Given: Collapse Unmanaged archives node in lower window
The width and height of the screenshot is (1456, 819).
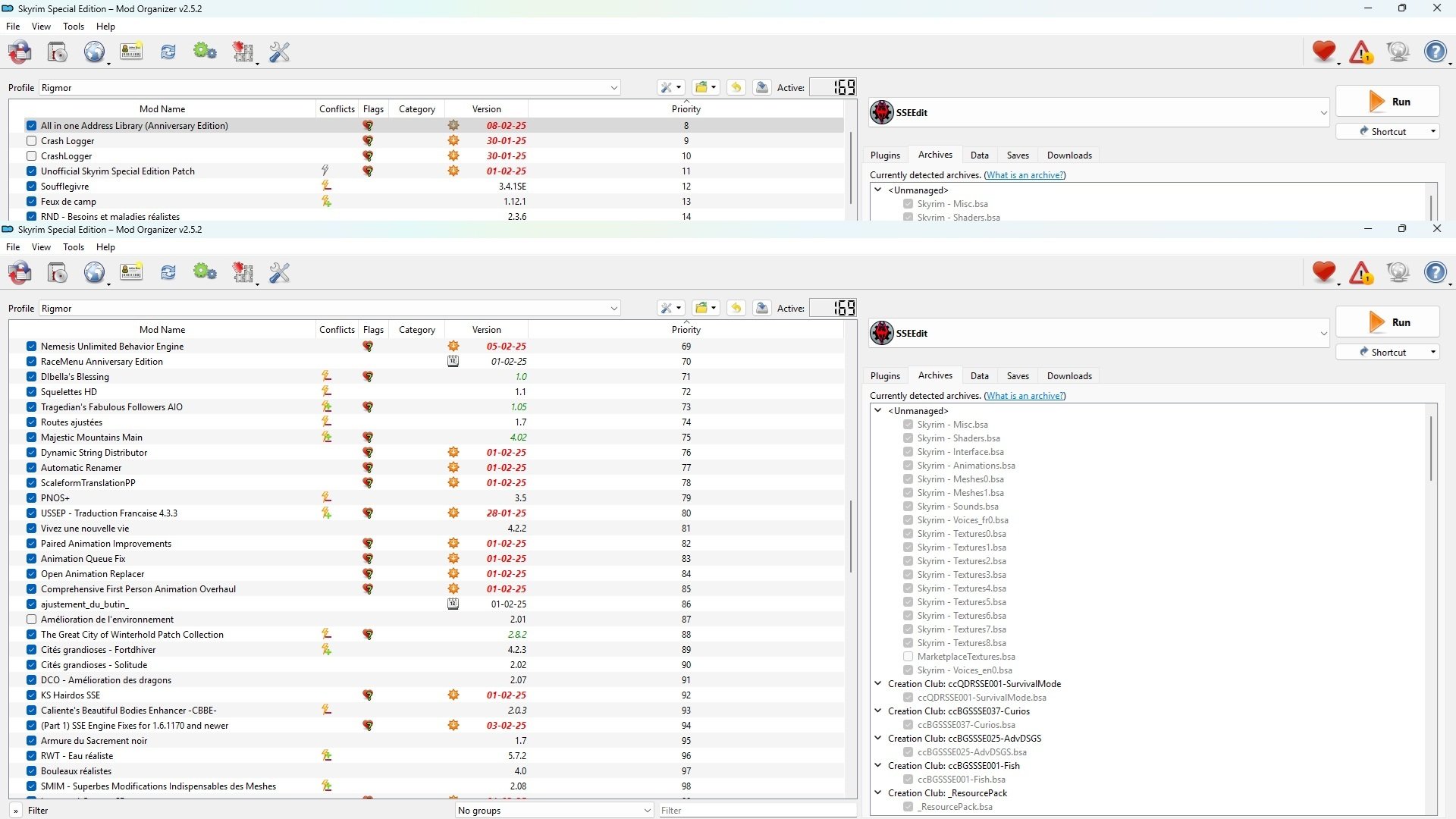Looking at the screenshot, I should pyautogui.click(x=878, y=410).
